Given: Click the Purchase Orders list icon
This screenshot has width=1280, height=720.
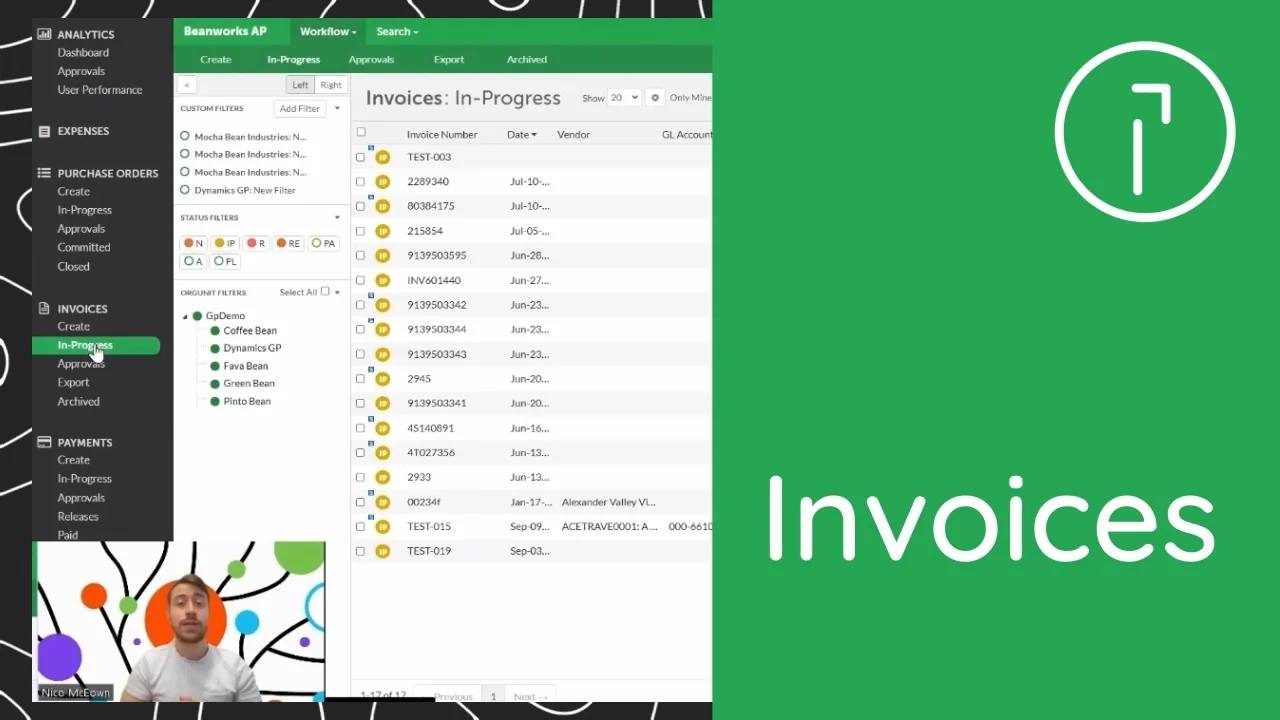Looking at the screenshot, I should 44,173.
